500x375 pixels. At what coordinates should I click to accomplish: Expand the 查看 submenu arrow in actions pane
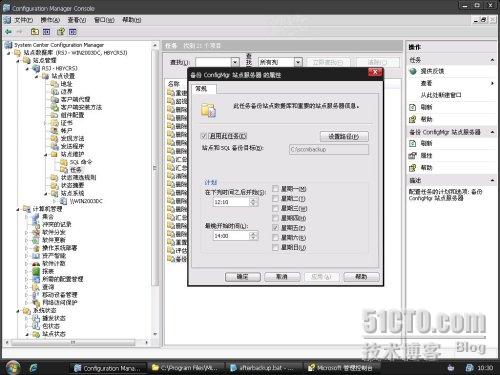(492, 83)
